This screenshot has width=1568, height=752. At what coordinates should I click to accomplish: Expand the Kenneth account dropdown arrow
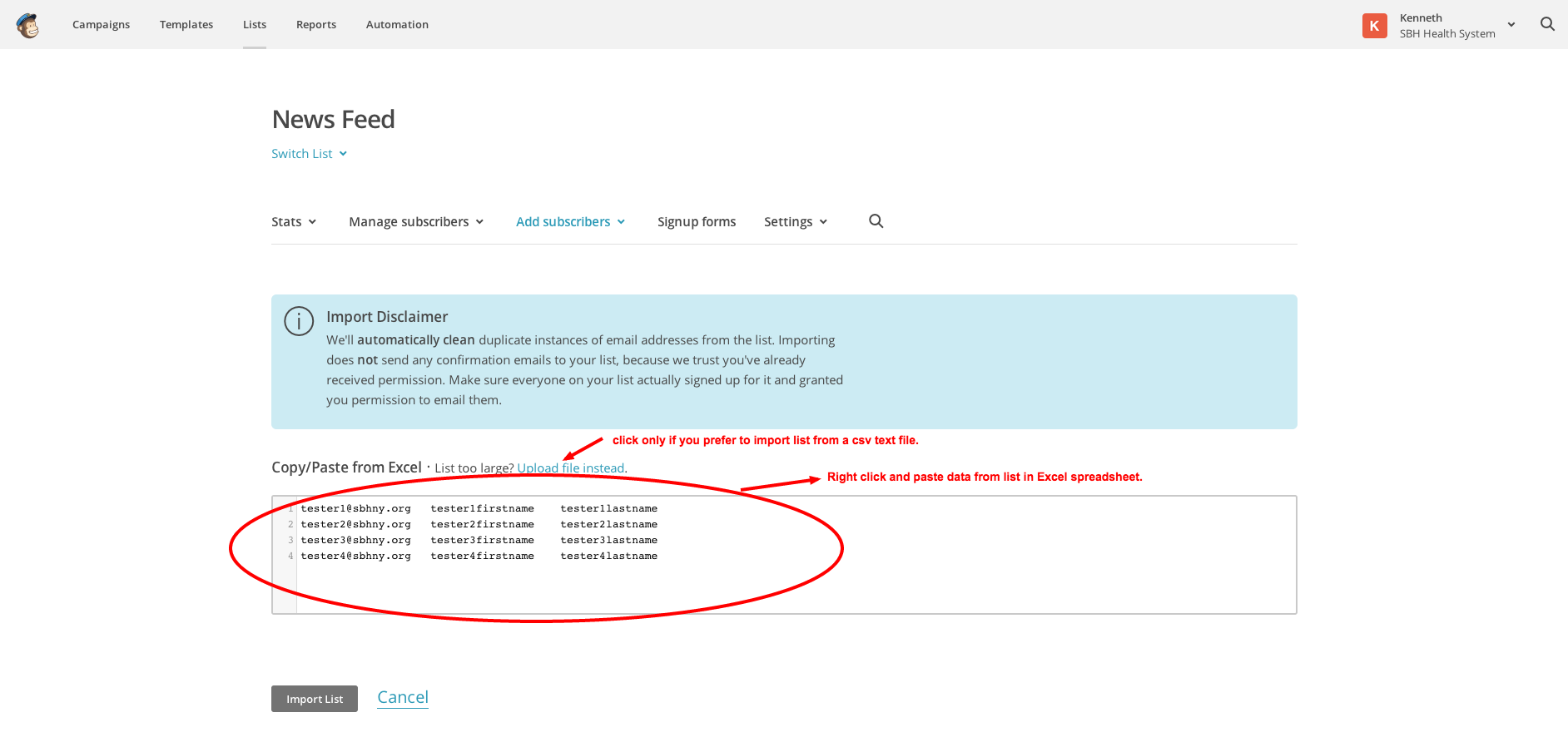pyautogui.click(x=1511, y=25)
